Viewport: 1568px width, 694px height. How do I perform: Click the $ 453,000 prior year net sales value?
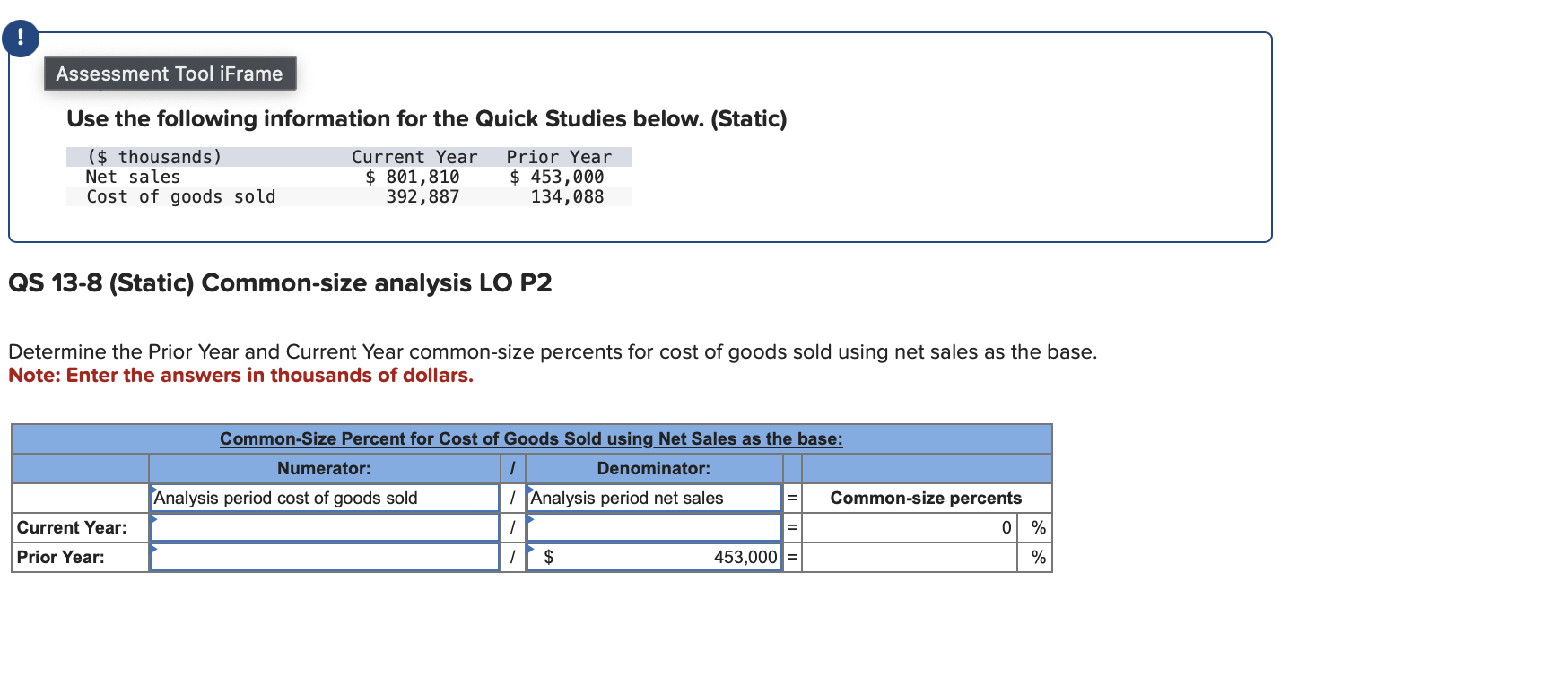pos(557,177)
